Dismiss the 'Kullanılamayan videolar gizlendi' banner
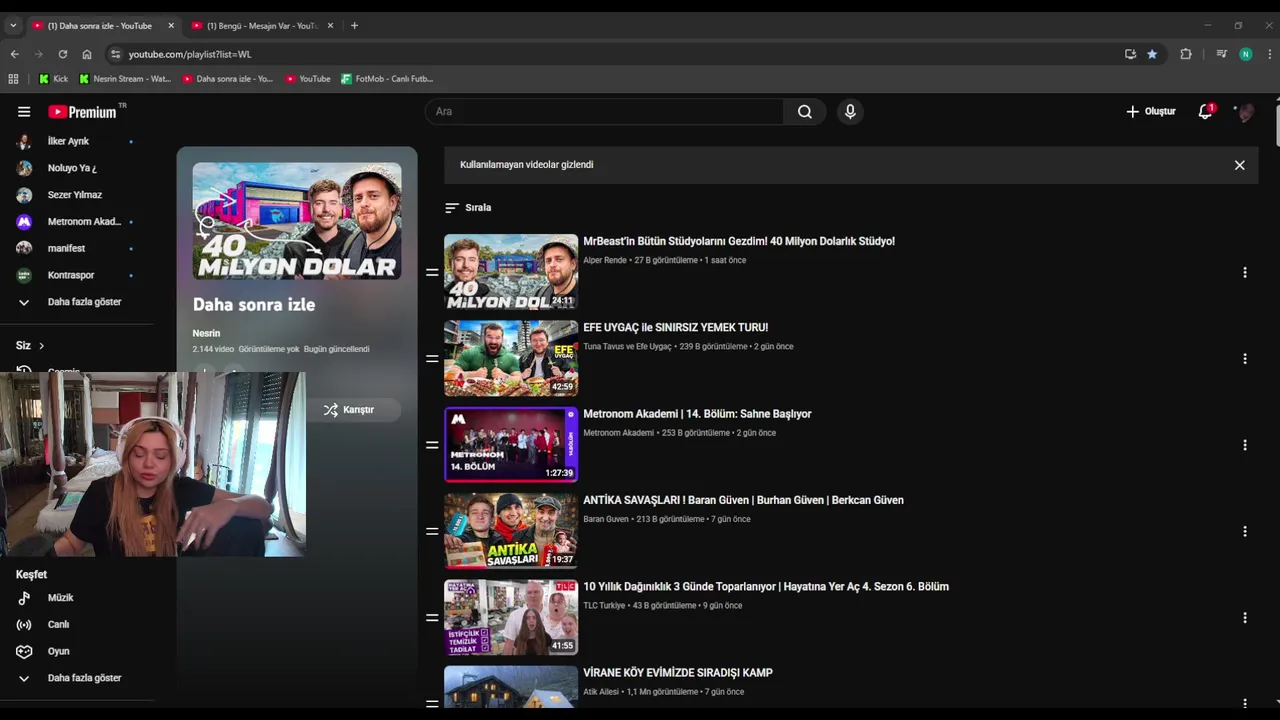 tap(1239, 165)
